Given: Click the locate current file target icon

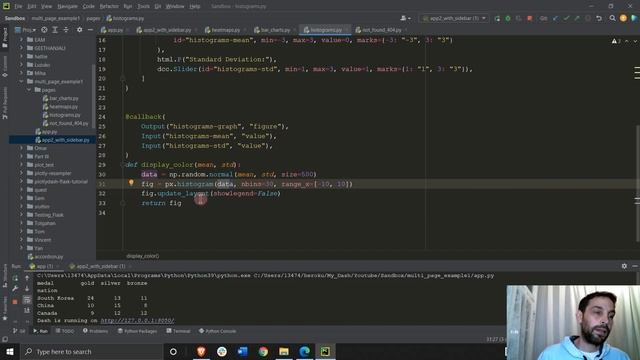Looking at the screenshot, I should 44,30.
